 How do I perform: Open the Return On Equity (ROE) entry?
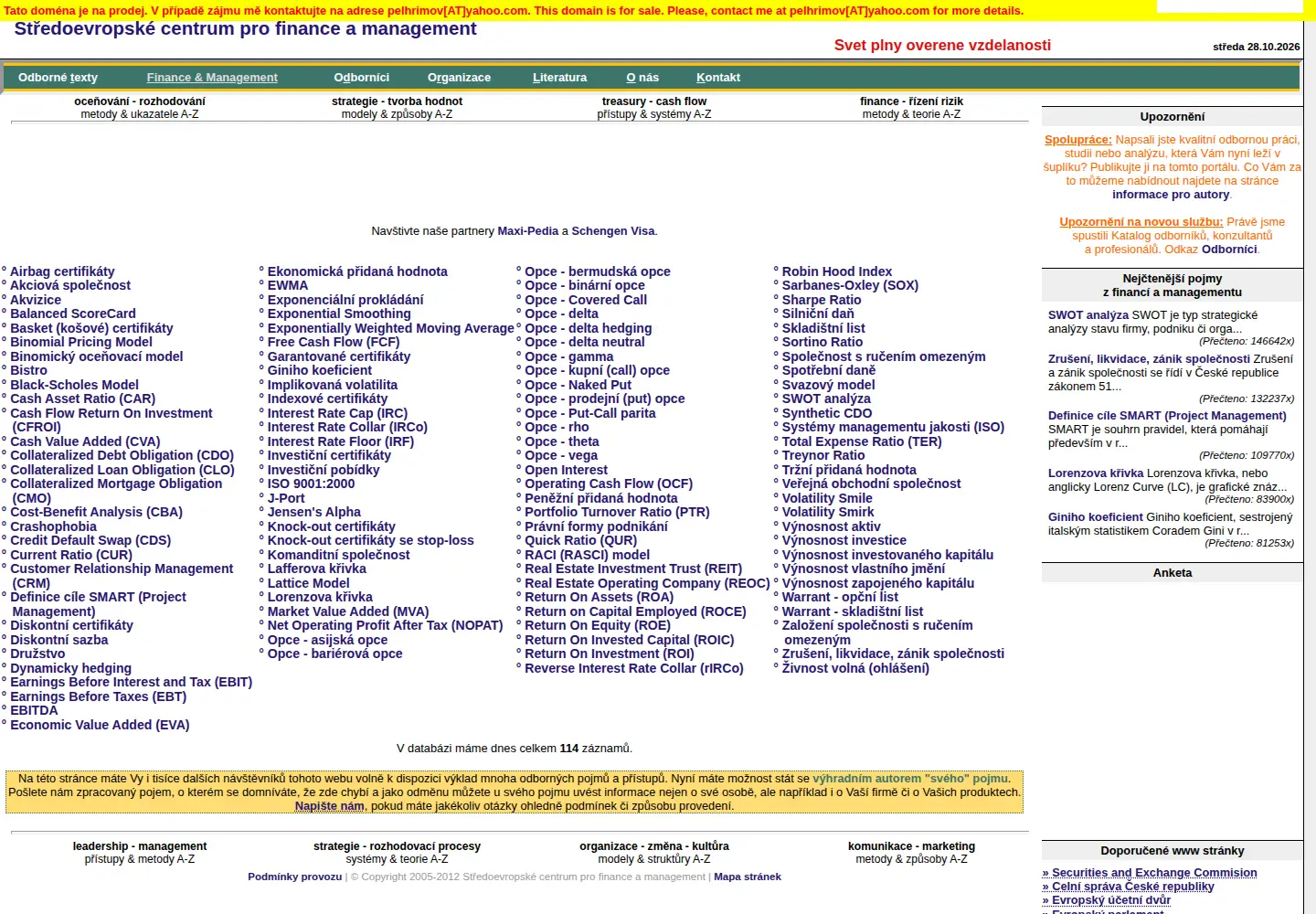pos(598,625)
